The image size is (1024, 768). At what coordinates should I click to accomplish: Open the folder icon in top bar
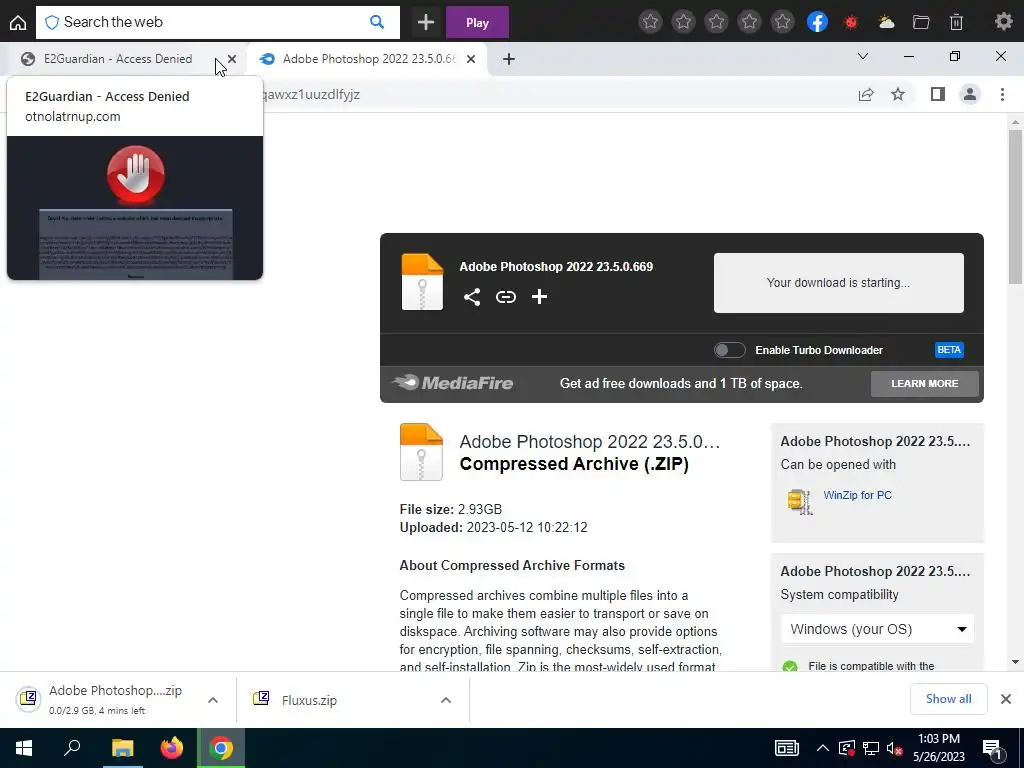[921, 22]
